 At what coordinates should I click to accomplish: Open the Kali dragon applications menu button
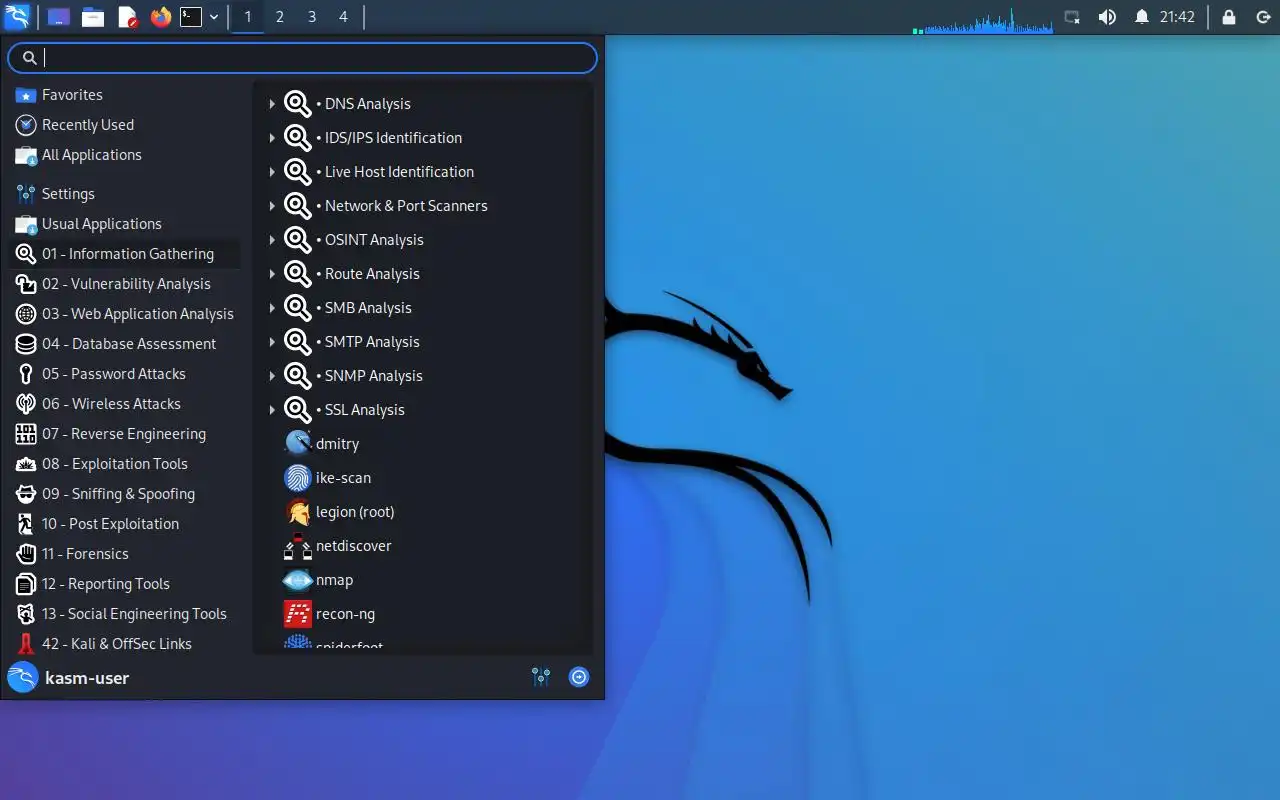[x=17, y=17]
